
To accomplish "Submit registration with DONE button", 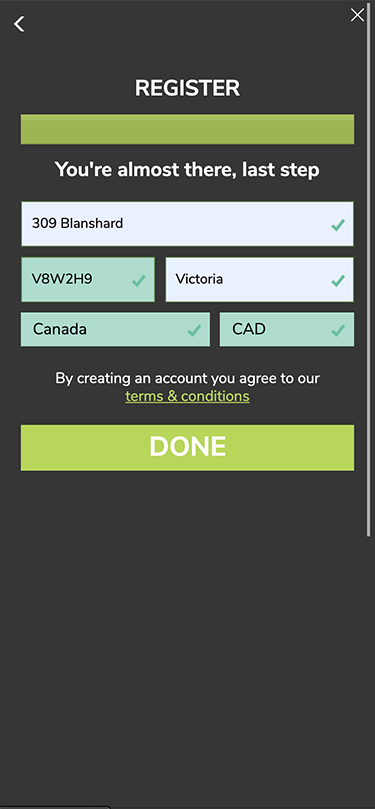I will coord(187,447).
